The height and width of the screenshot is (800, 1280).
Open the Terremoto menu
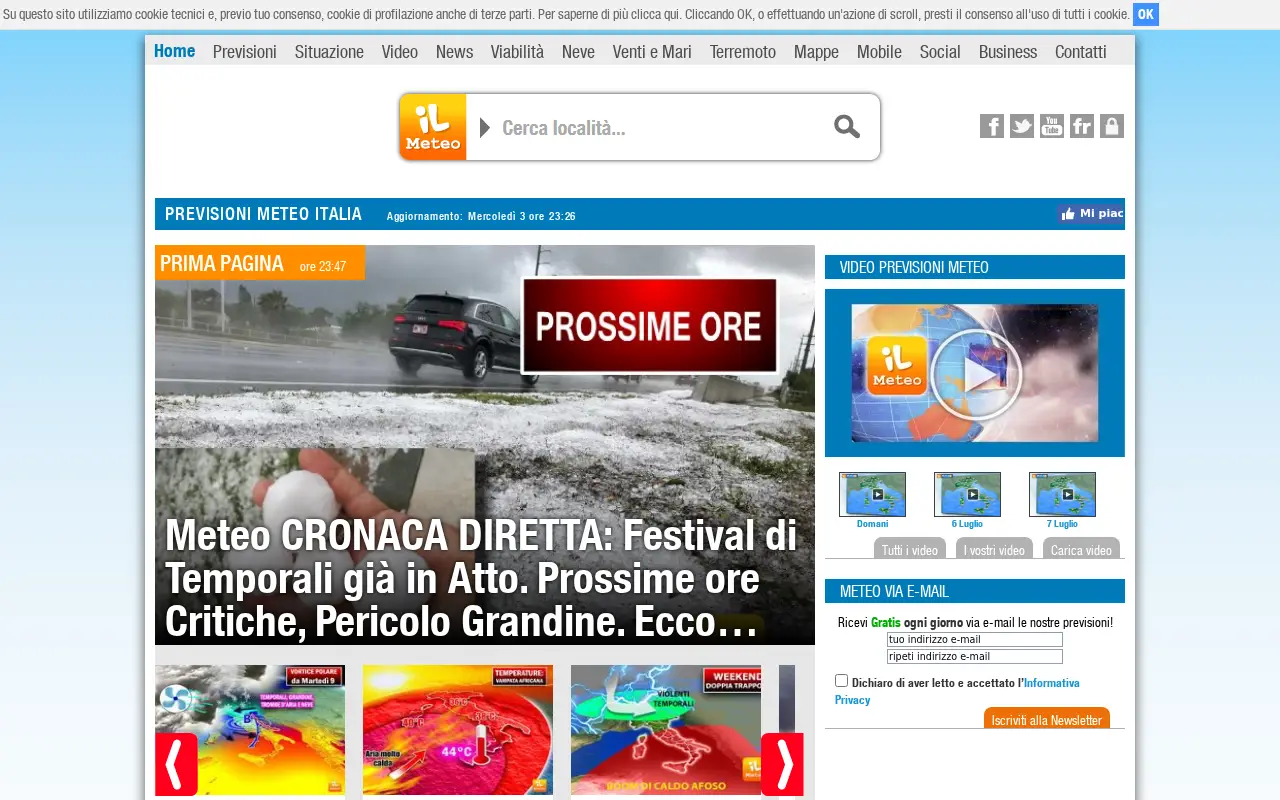point(743,52)
